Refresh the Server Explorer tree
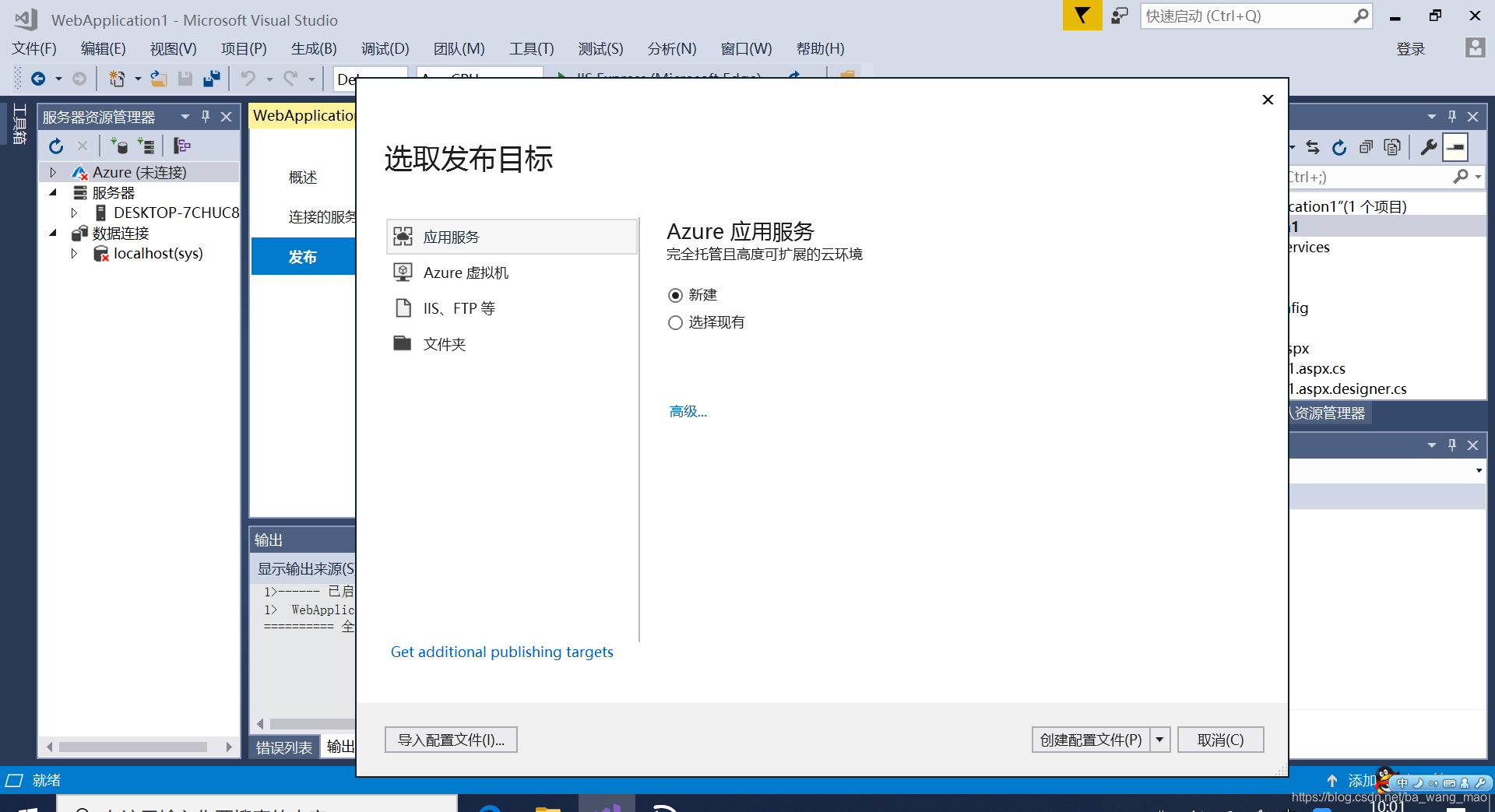 (56, 146)
